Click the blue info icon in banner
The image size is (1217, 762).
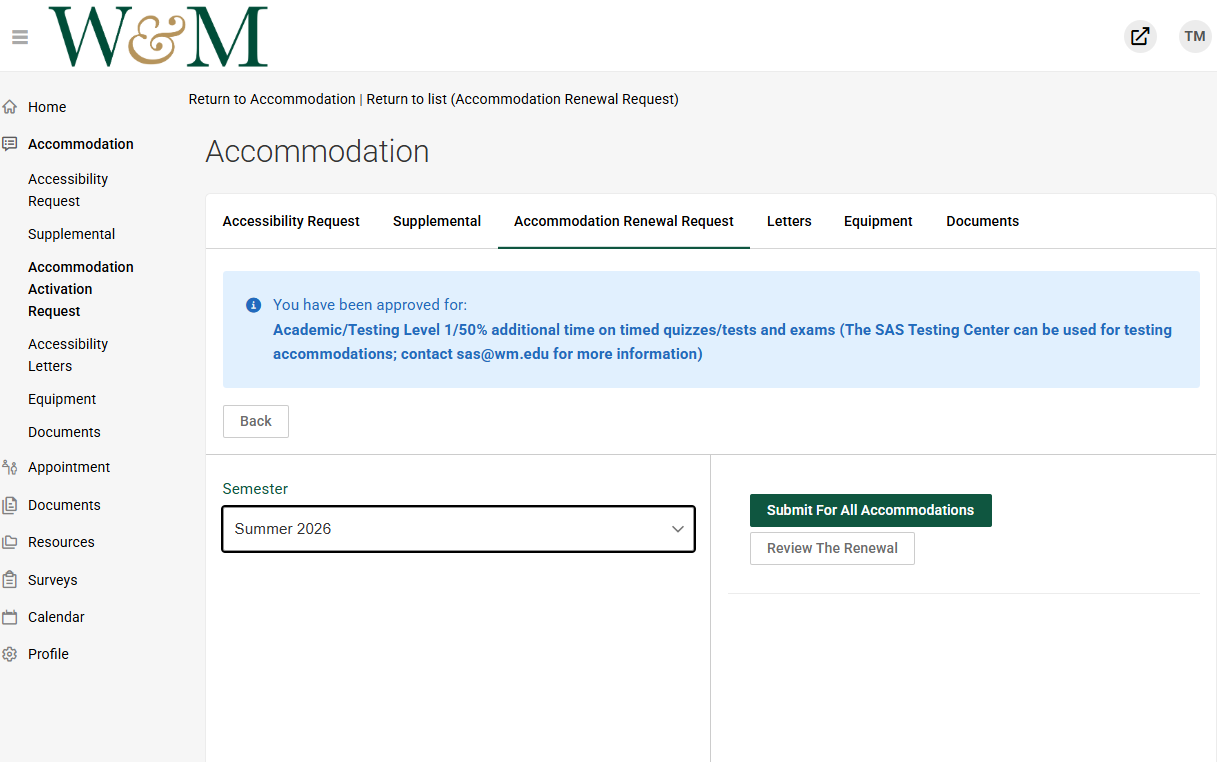pyautogui.click(x=253, y=305)
